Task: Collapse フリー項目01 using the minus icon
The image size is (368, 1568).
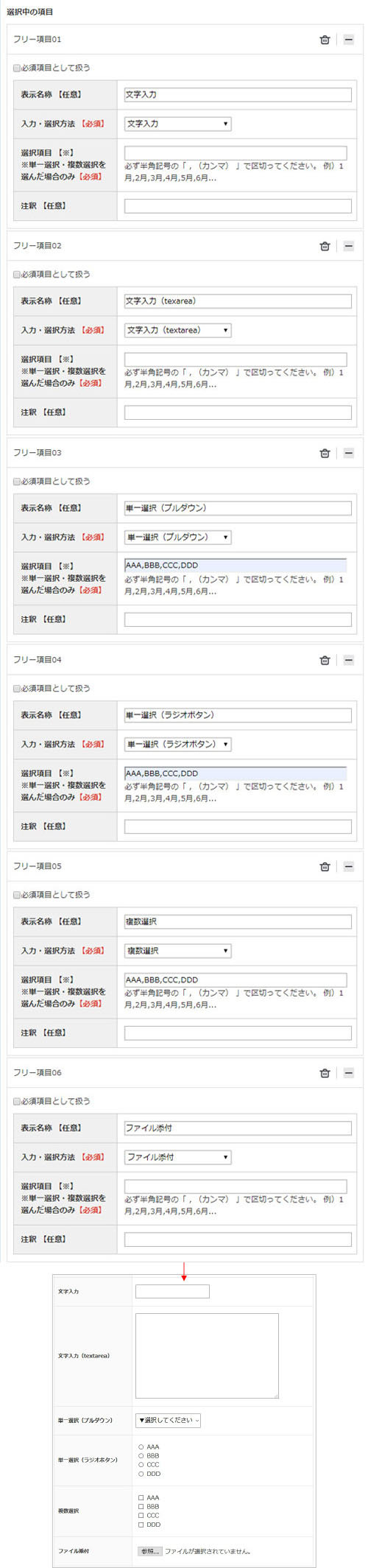Action: [349, 40]
